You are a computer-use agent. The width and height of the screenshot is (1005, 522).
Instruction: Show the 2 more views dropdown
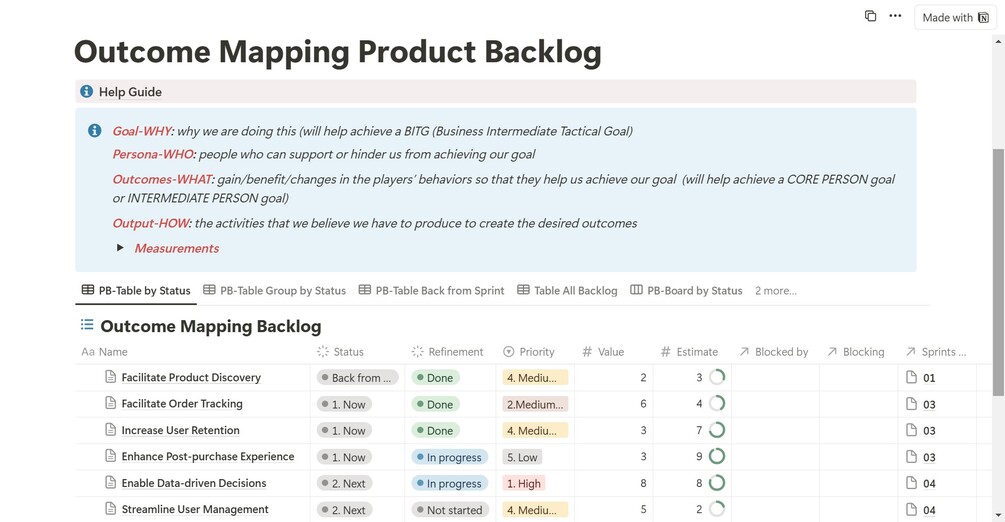point(775,291)
